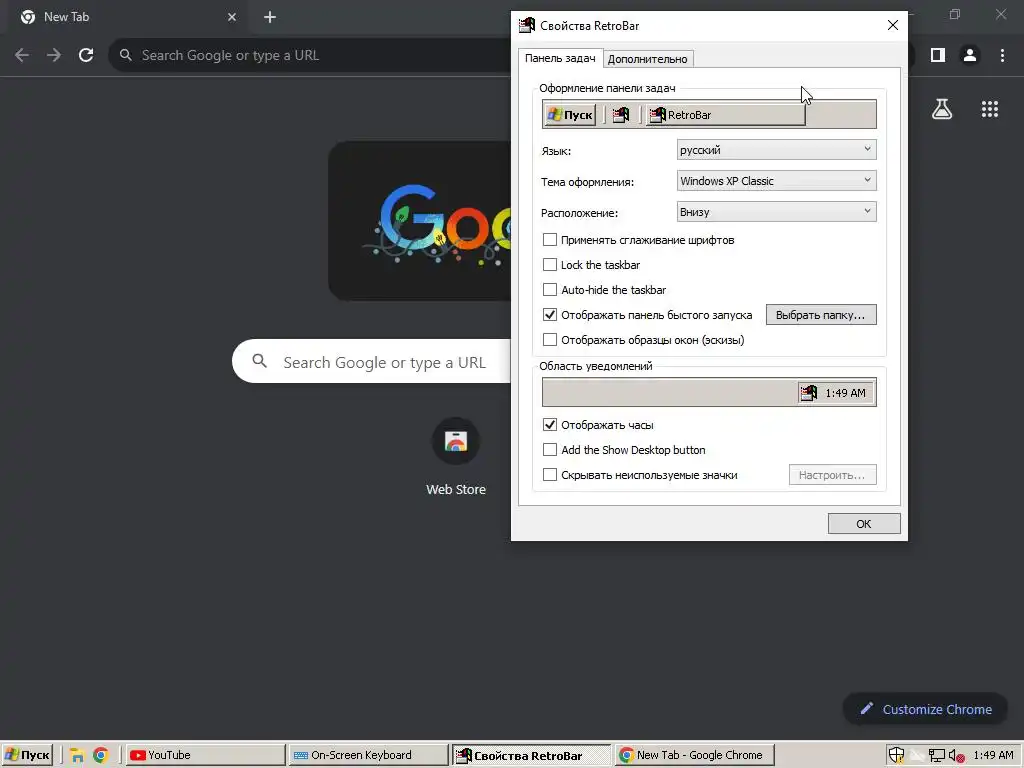1024x768 pixels.
Task: Enable Auto-hide the taskbar
Action: pos(550,289)
